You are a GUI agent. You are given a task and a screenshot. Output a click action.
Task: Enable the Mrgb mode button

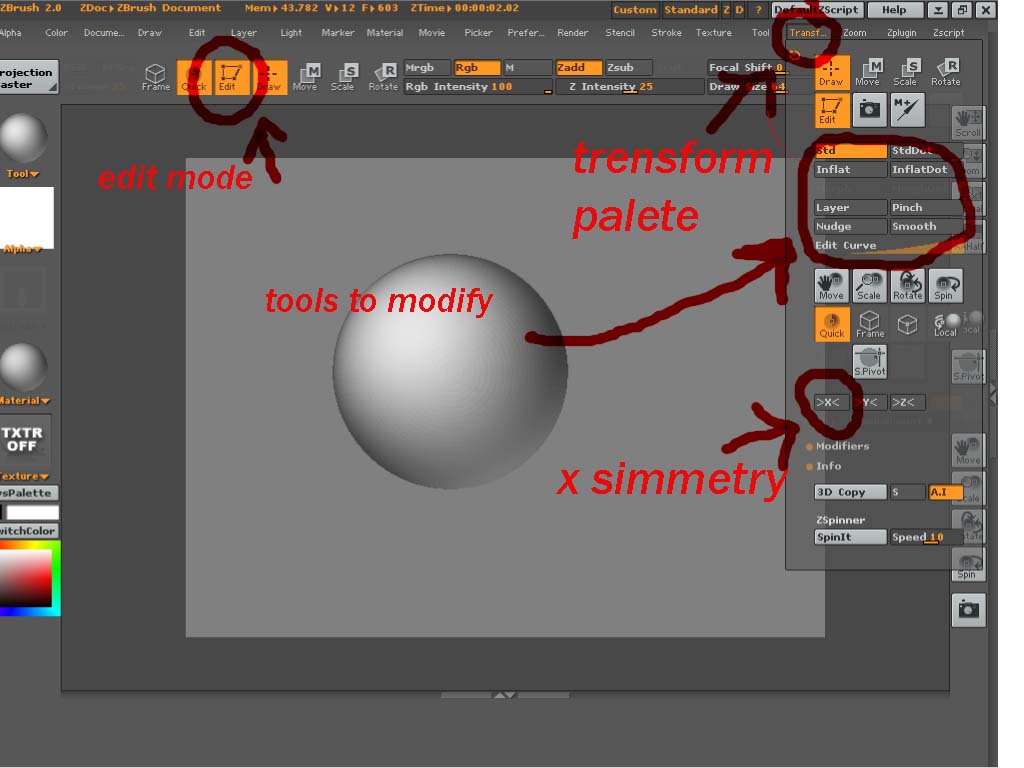(x=427, y=68)
